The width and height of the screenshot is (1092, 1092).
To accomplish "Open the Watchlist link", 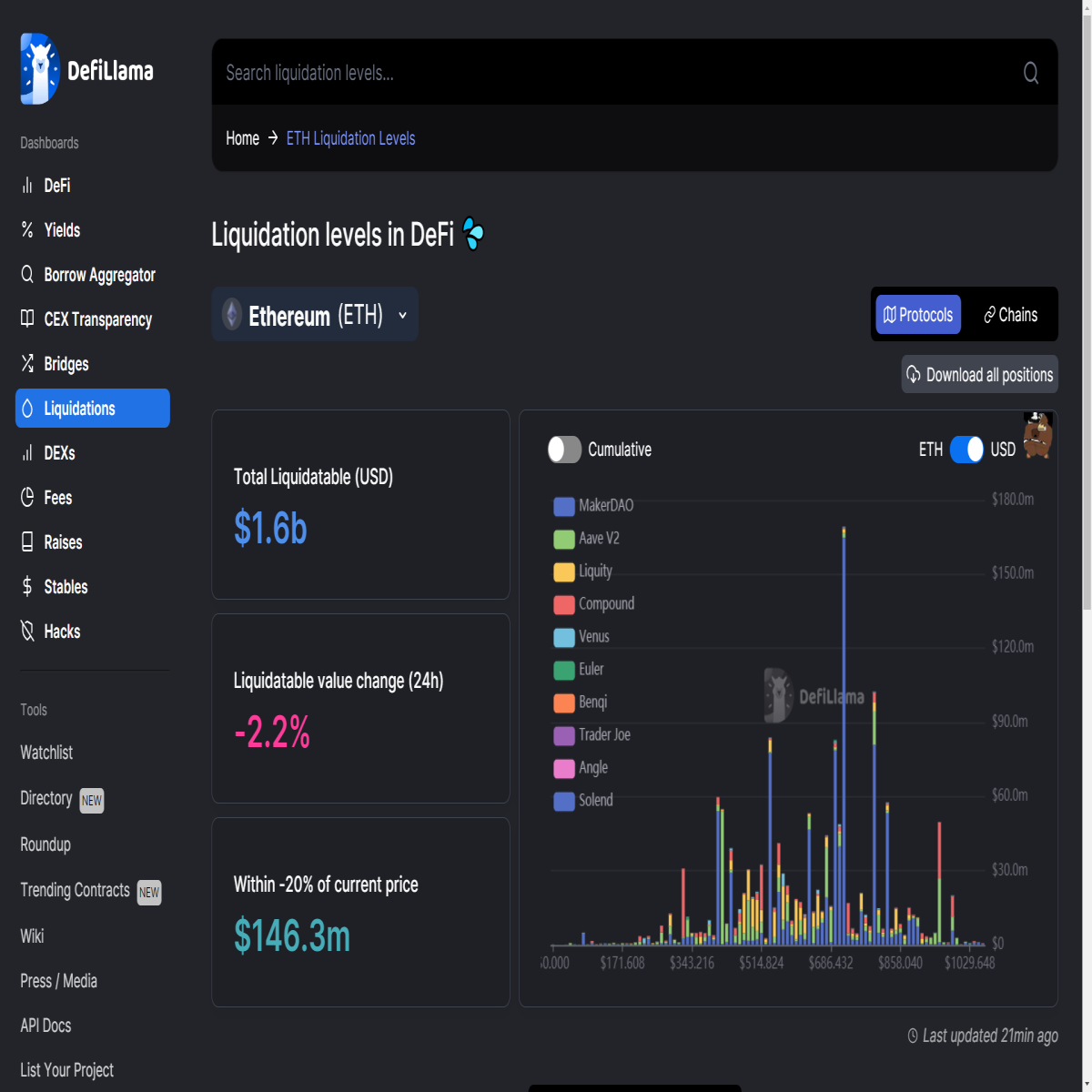I will tap(46, 753).
